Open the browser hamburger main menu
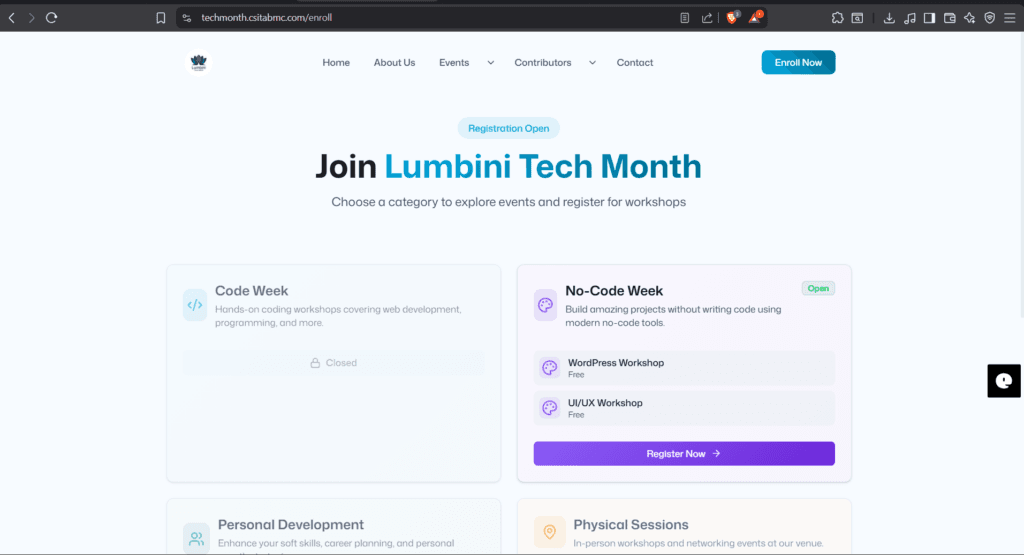The height and width of the screenshot is (555, 1024). pyautogui.click(x=1010, y=18)
